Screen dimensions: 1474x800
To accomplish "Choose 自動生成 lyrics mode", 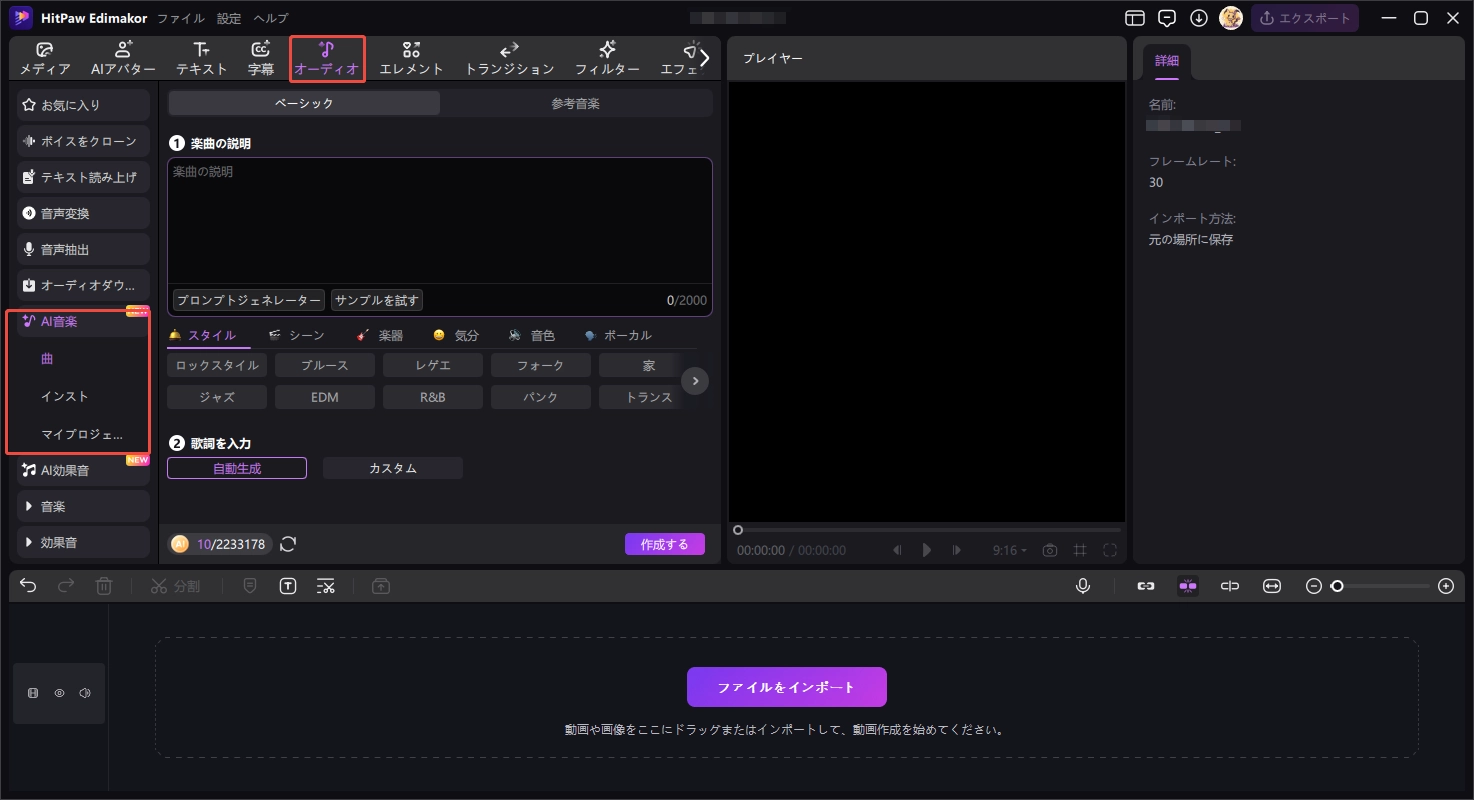I will pyautogui.click(x=237, y=468).
